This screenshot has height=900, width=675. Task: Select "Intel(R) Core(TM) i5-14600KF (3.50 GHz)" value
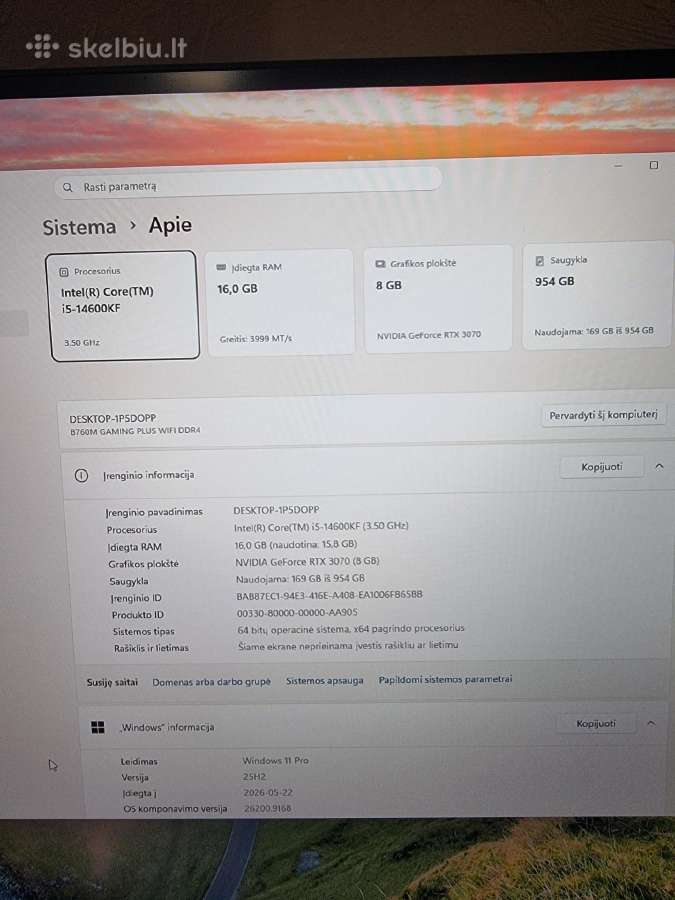click(x=321, y=526)
